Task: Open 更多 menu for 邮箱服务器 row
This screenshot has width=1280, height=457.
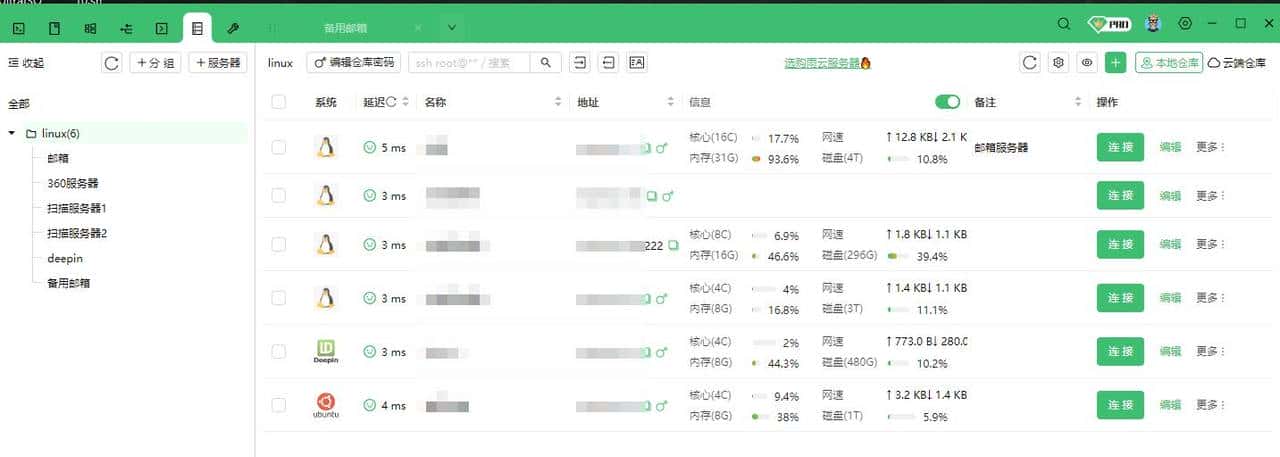Action: [1210, 147]
